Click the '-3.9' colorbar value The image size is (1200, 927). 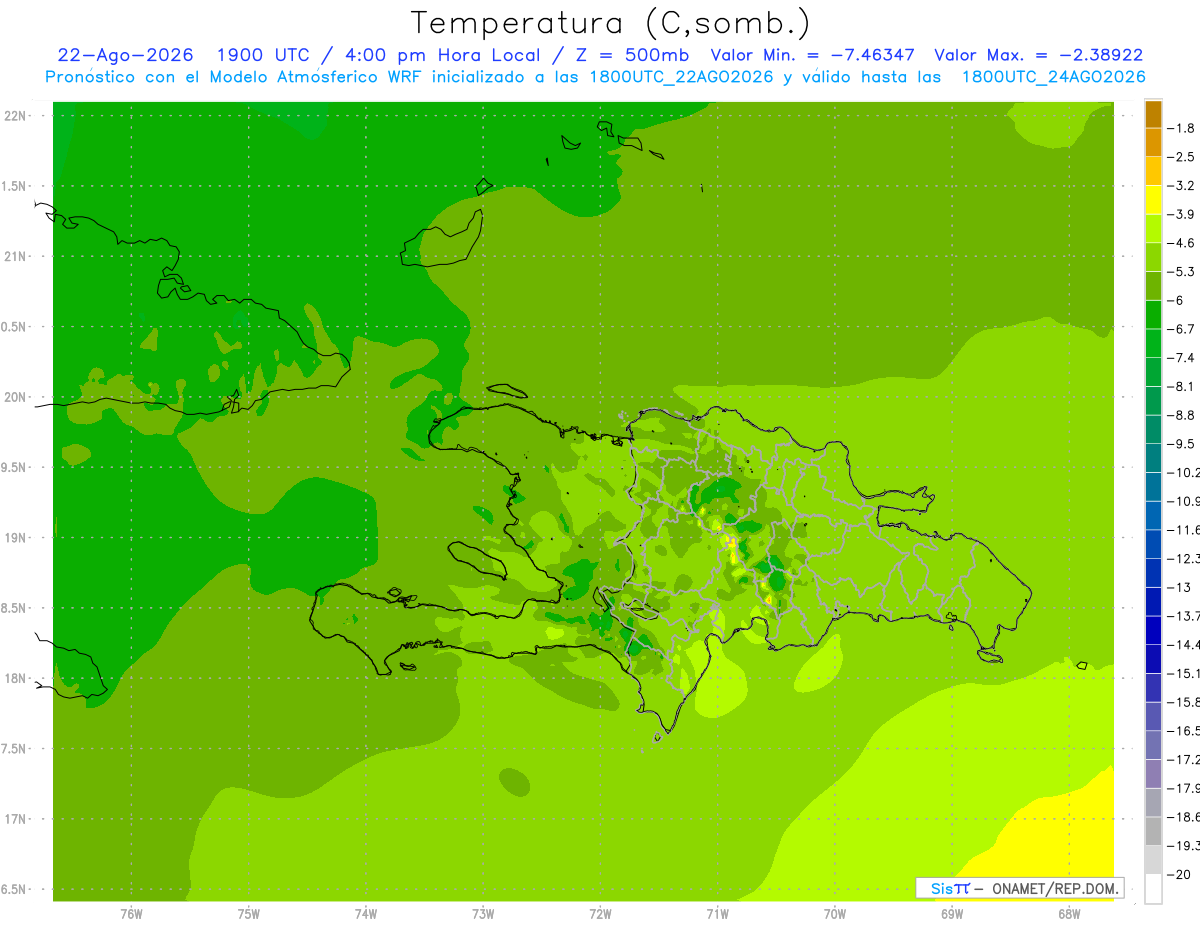(x=1181, y=214)
